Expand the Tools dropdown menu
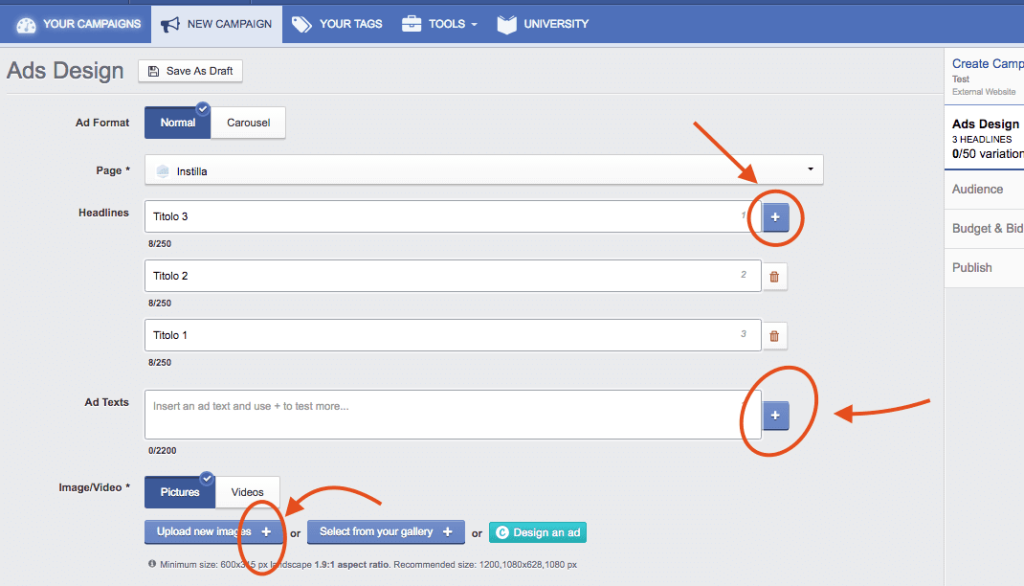 click(x=440, y=24)
